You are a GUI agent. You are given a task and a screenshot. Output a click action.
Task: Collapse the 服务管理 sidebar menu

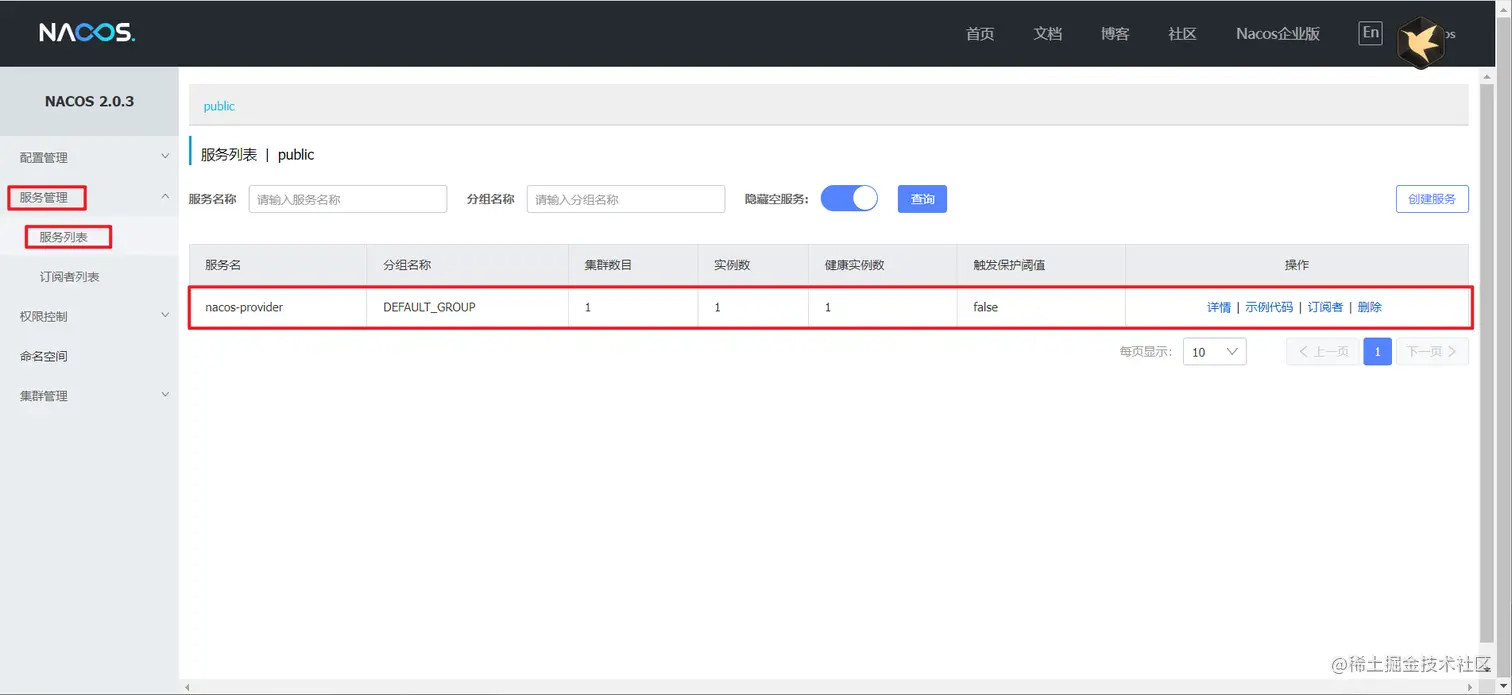[x=89, y=197]
